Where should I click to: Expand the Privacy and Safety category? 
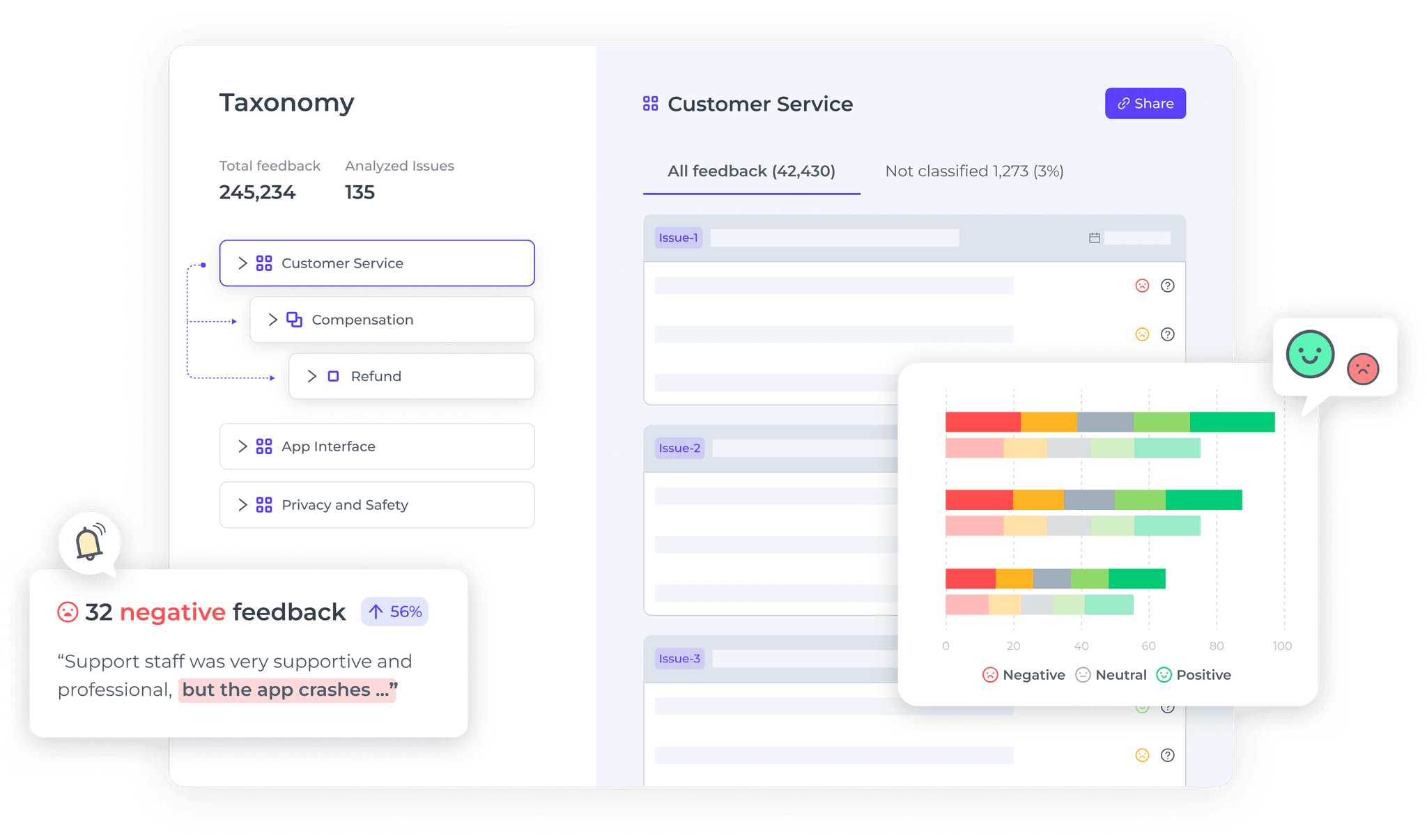pos(242,505)
